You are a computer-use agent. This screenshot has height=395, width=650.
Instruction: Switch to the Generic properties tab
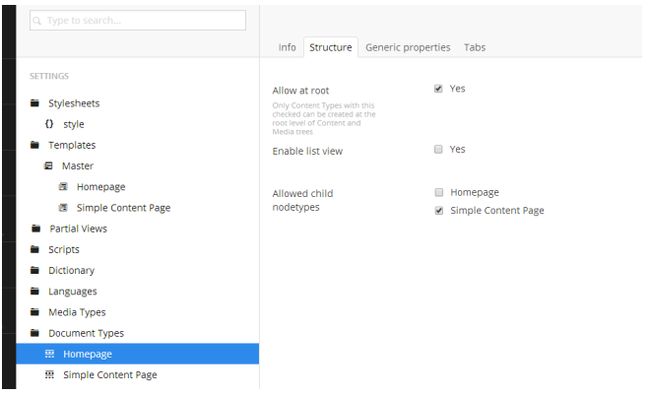(407, 47)
